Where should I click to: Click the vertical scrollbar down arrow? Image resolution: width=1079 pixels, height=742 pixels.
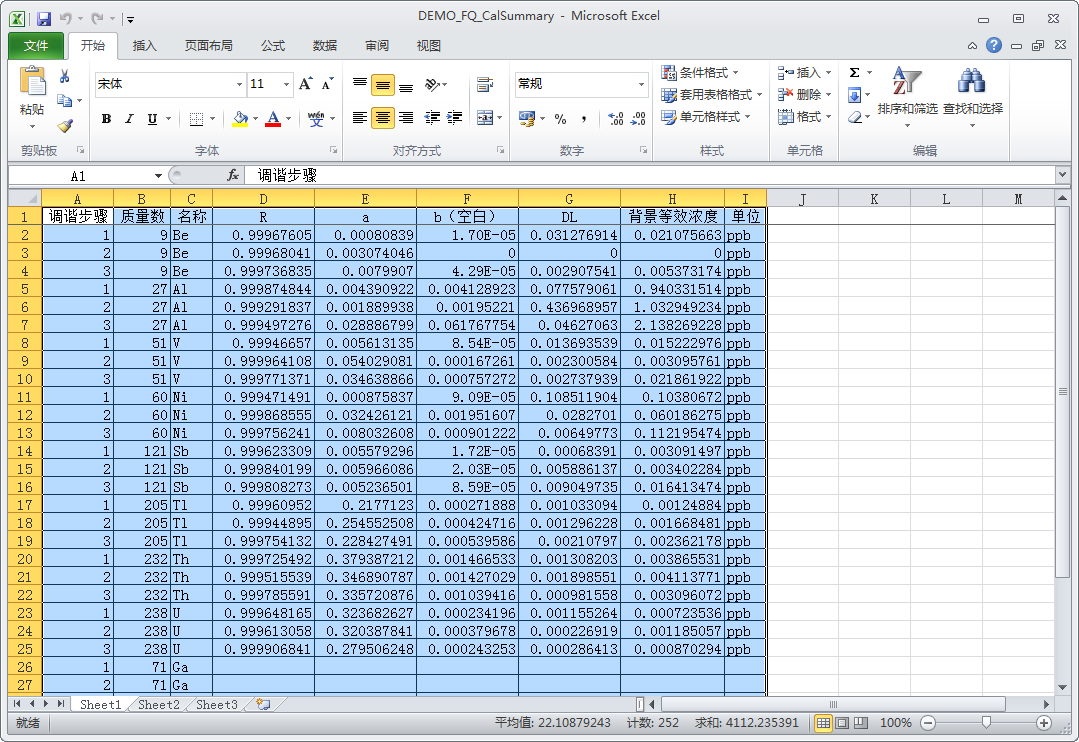pyautogui.click(x=1062, y=687)
